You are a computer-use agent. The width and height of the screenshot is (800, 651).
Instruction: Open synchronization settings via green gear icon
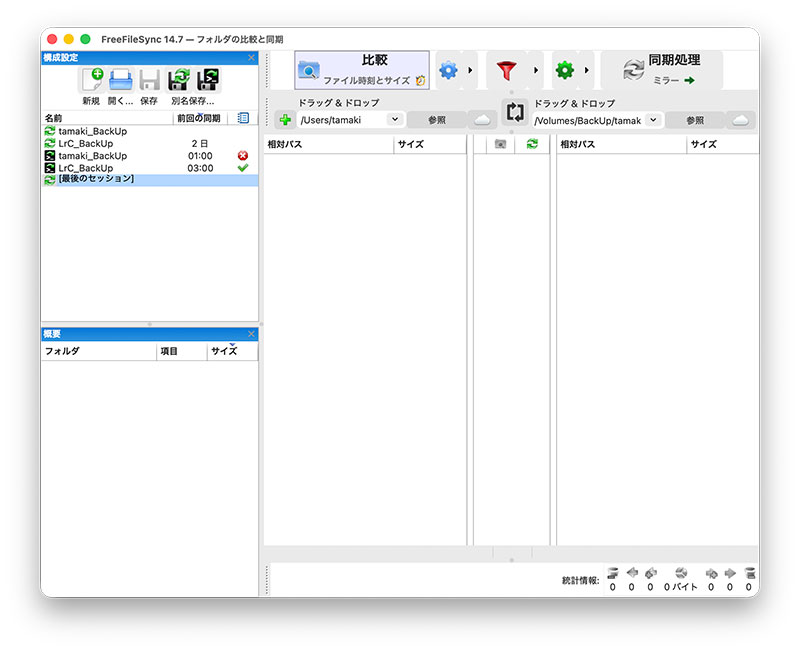[x=565, y=70]
